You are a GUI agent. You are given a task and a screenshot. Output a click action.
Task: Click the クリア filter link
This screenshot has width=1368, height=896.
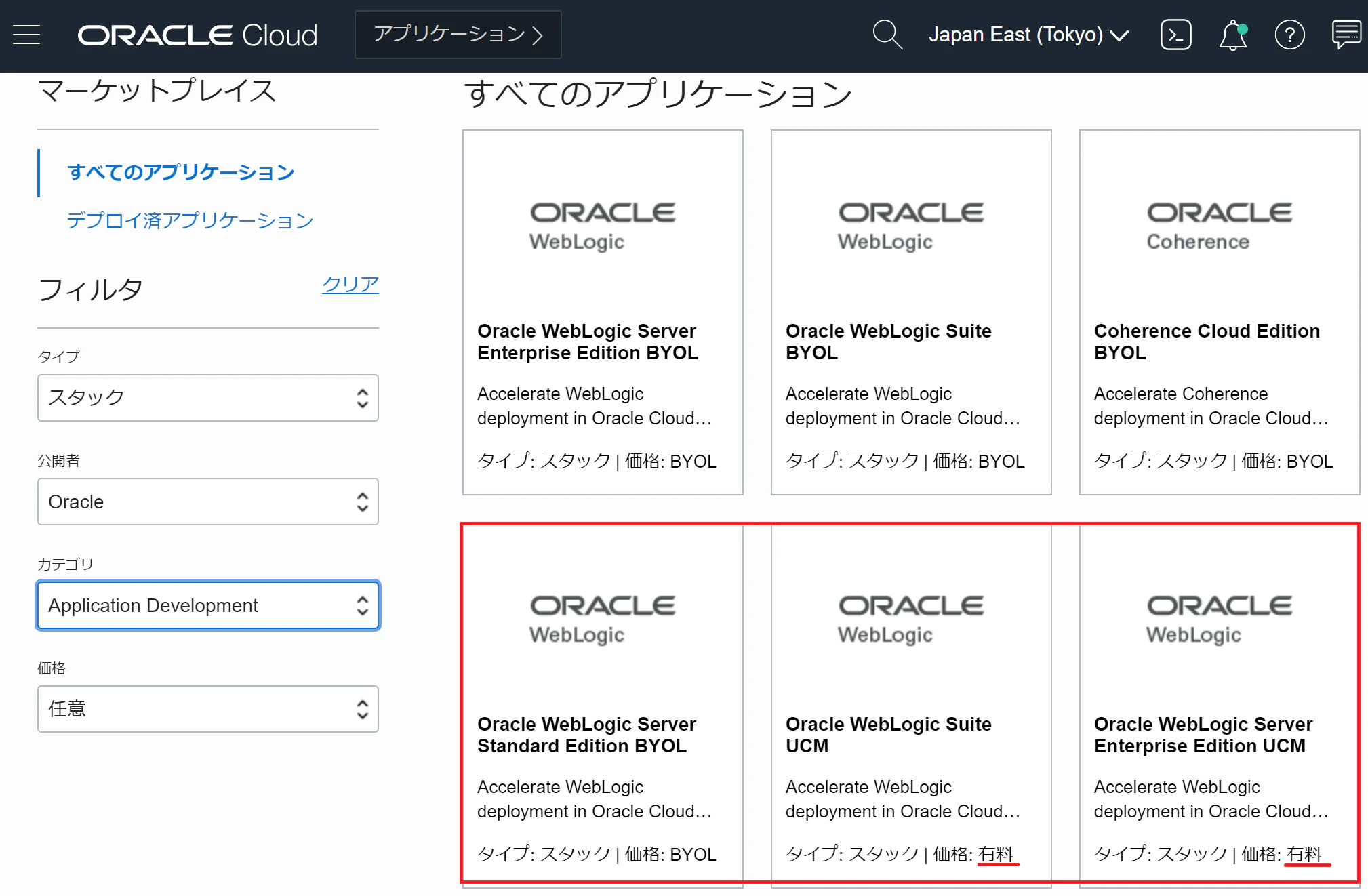pyautogui.click(x=350, y=284)
